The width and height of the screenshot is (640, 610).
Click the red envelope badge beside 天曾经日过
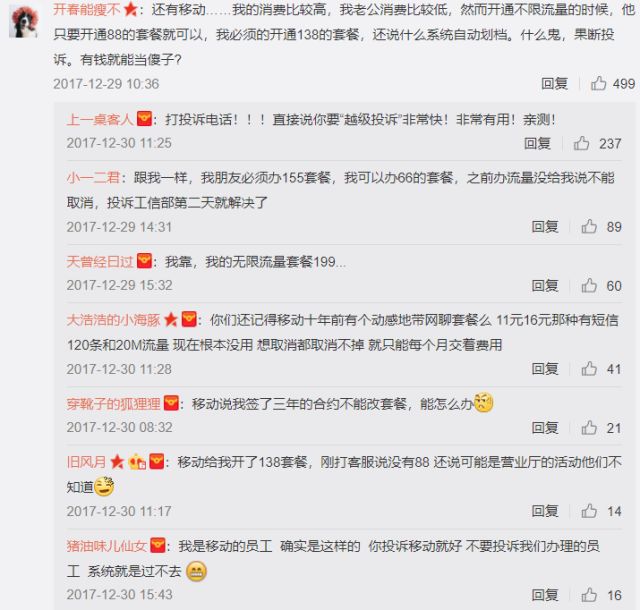(x=144, y=261)
